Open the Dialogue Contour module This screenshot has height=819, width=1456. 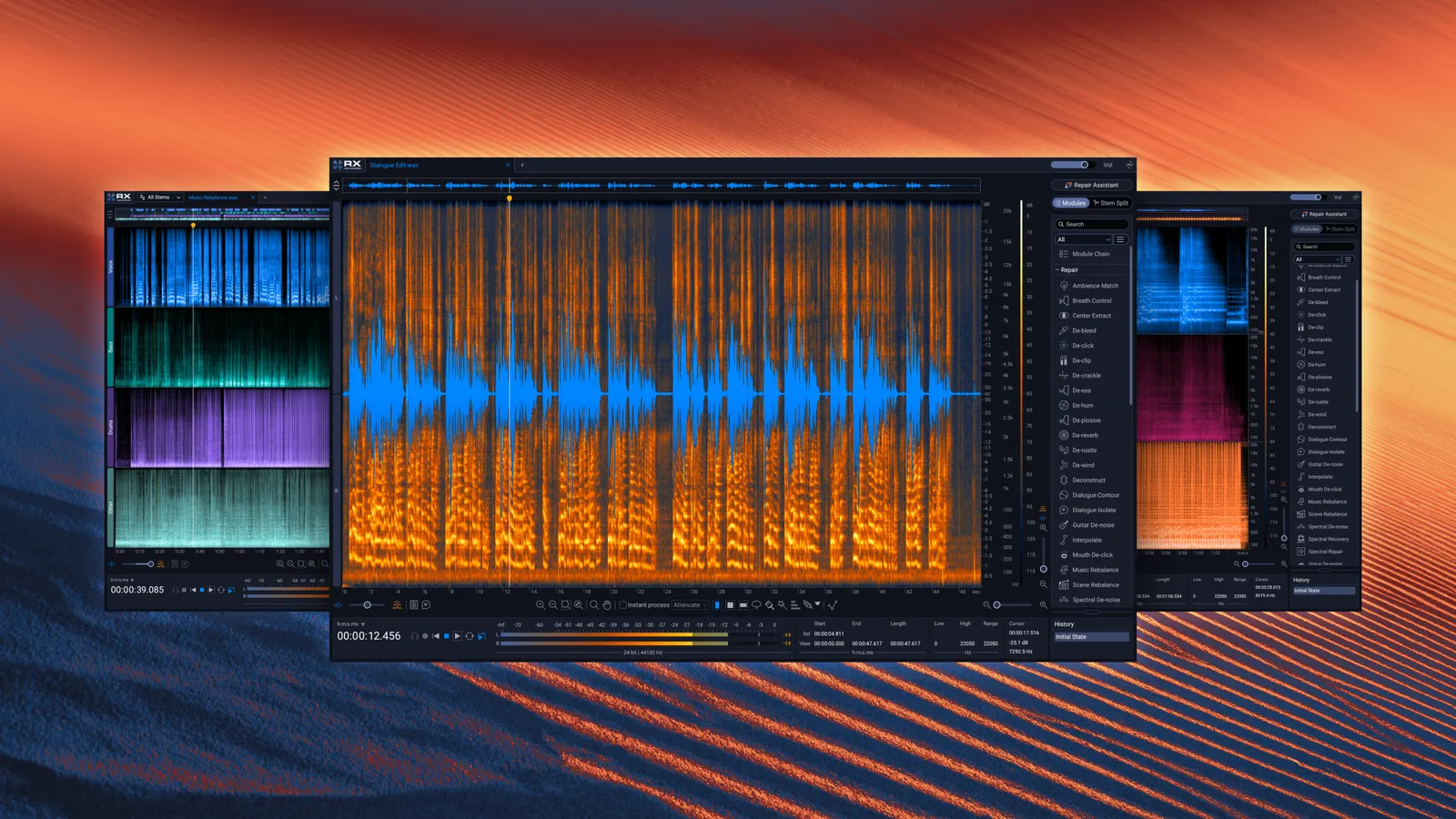click(x=1089, y=495)
